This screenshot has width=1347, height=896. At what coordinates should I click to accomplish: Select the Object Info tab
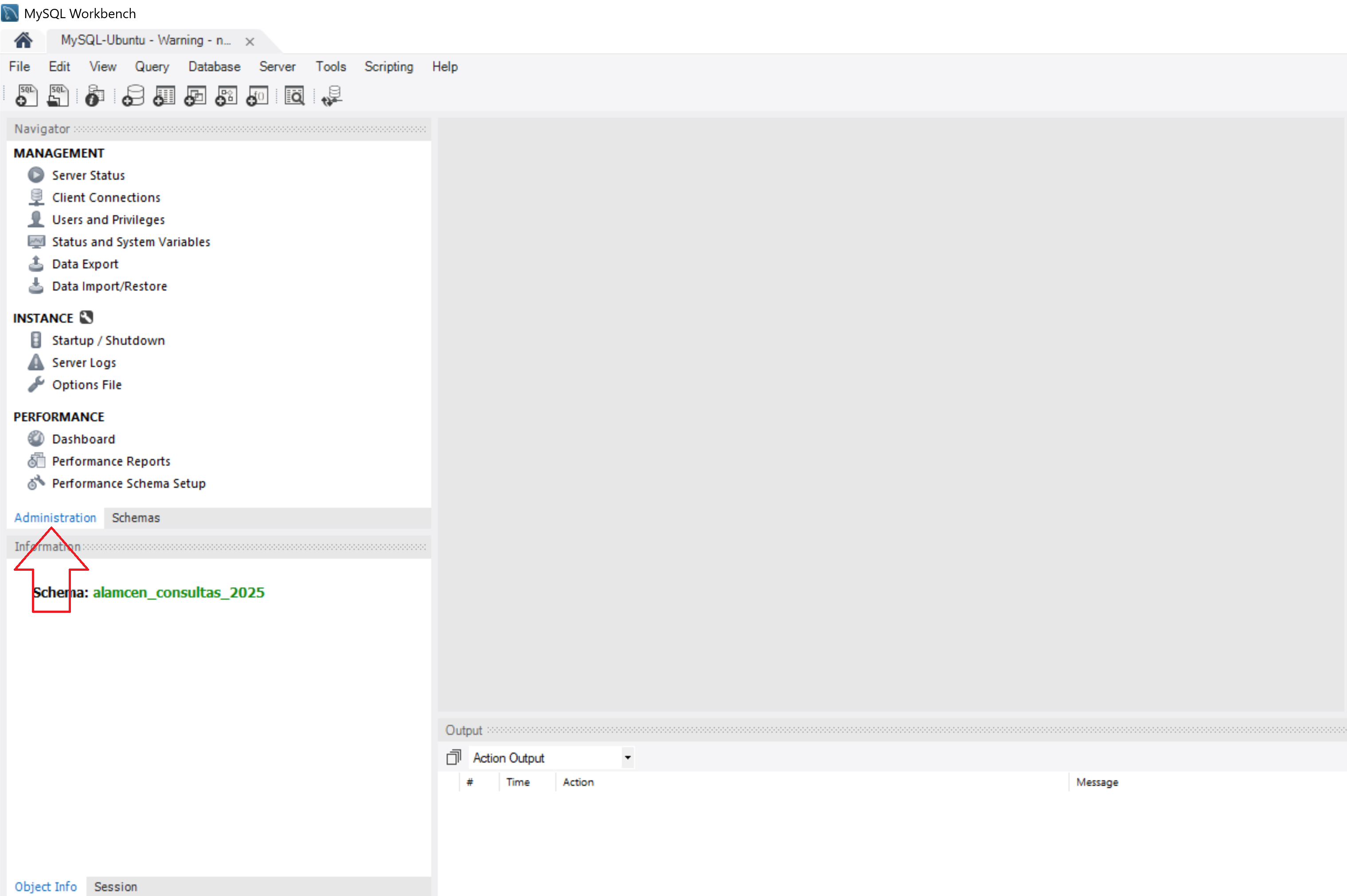click(46, 886)
